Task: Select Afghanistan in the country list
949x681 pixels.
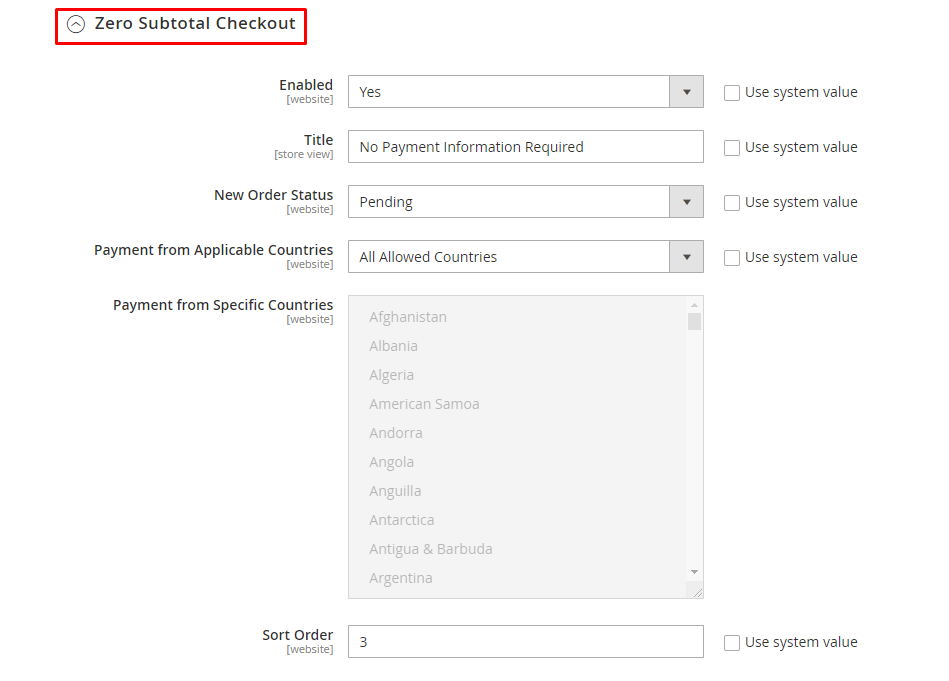Action: point(408,317)
